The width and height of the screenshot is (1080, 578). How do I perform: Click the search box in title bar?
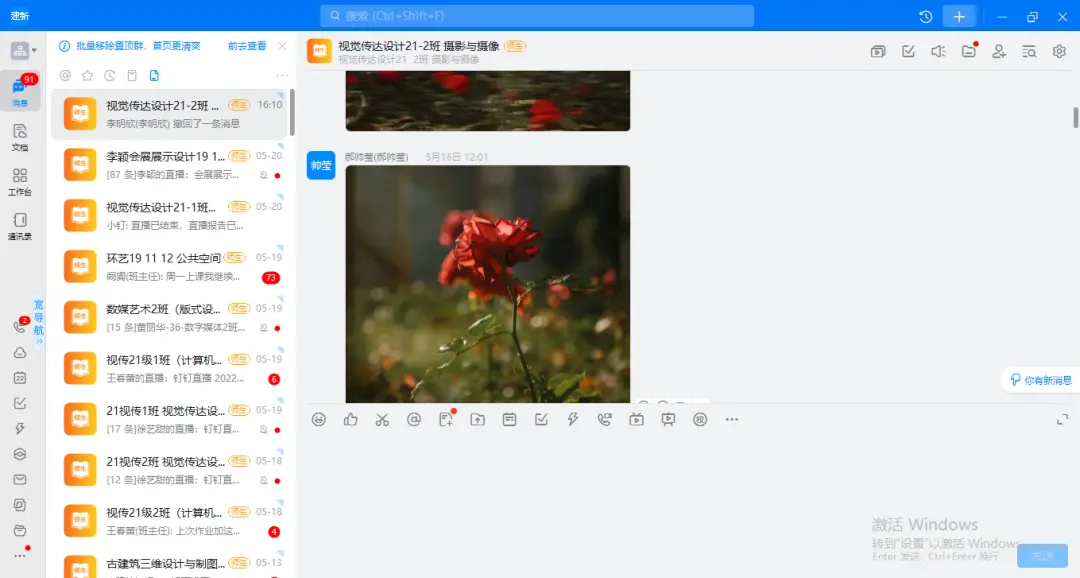coord(537,16)
